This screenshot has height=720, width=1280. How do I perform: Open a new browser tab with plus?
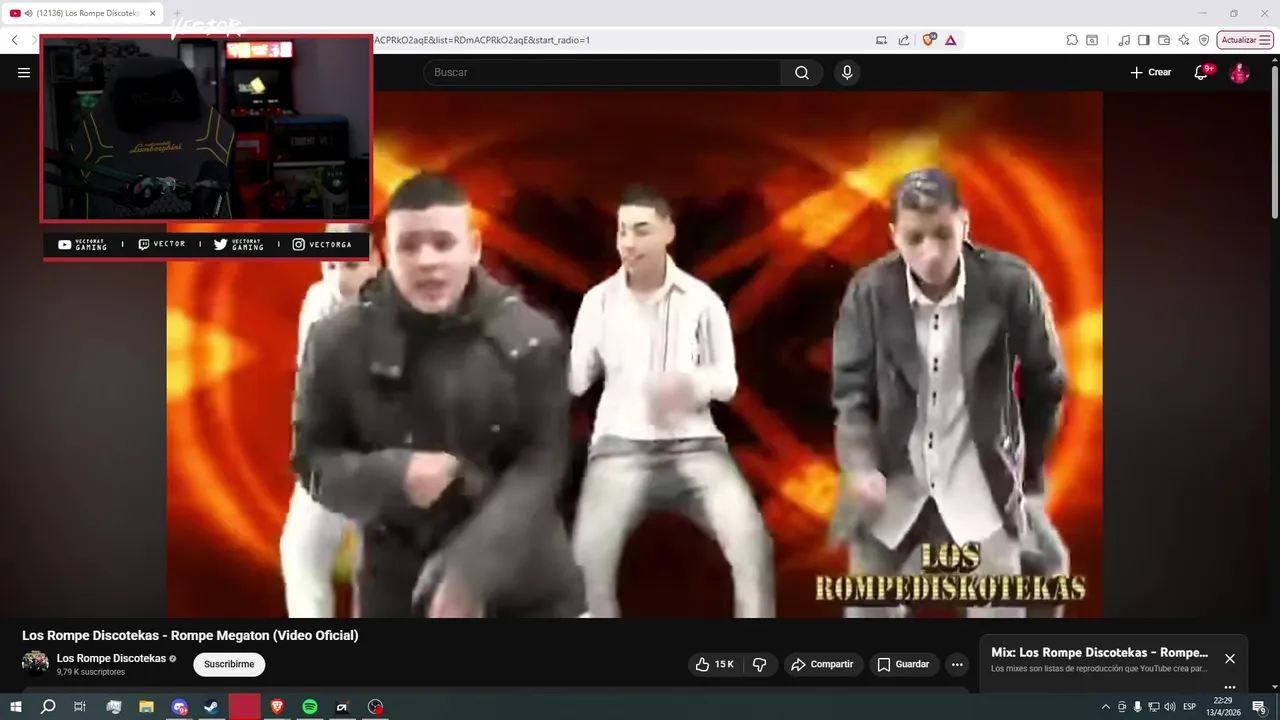(x=177, y=13)
